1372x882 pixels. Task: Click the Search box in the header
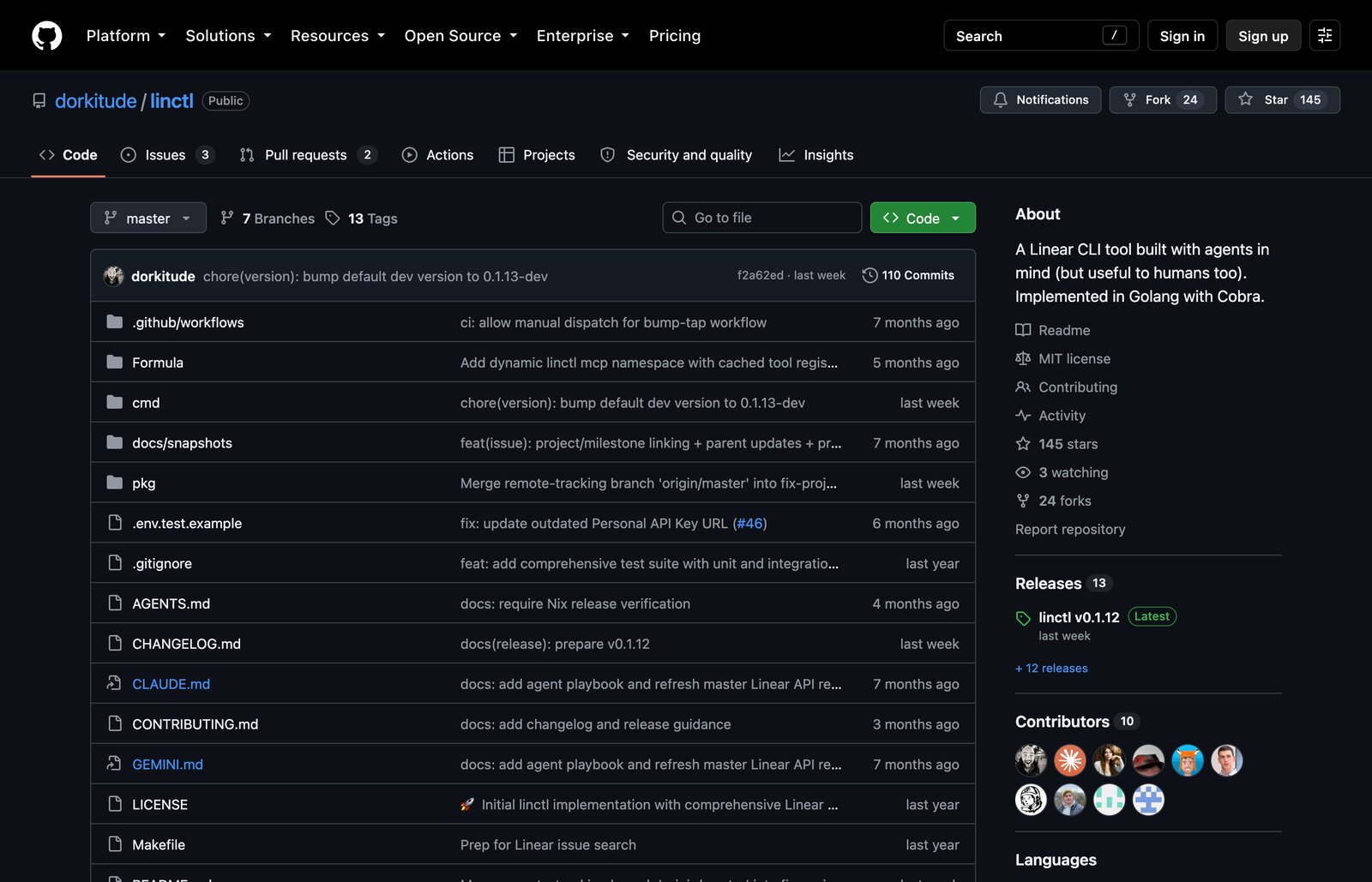click(1041, 35)
